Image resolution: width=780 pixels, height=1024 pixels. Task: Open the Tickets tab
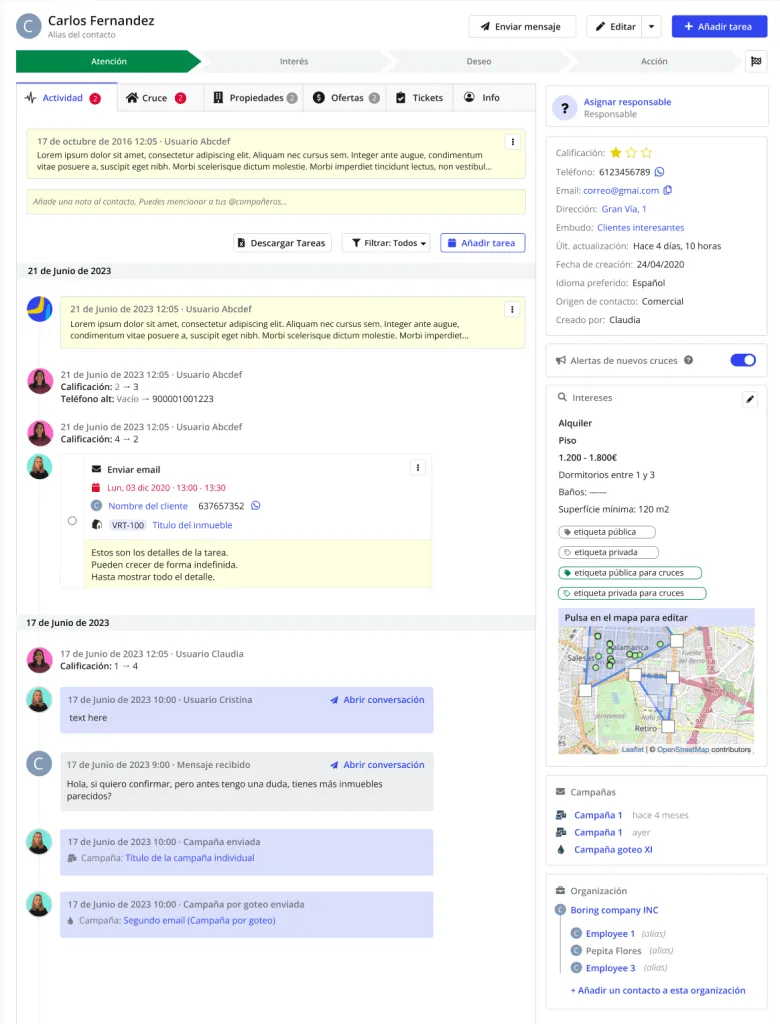pos(419,98)
